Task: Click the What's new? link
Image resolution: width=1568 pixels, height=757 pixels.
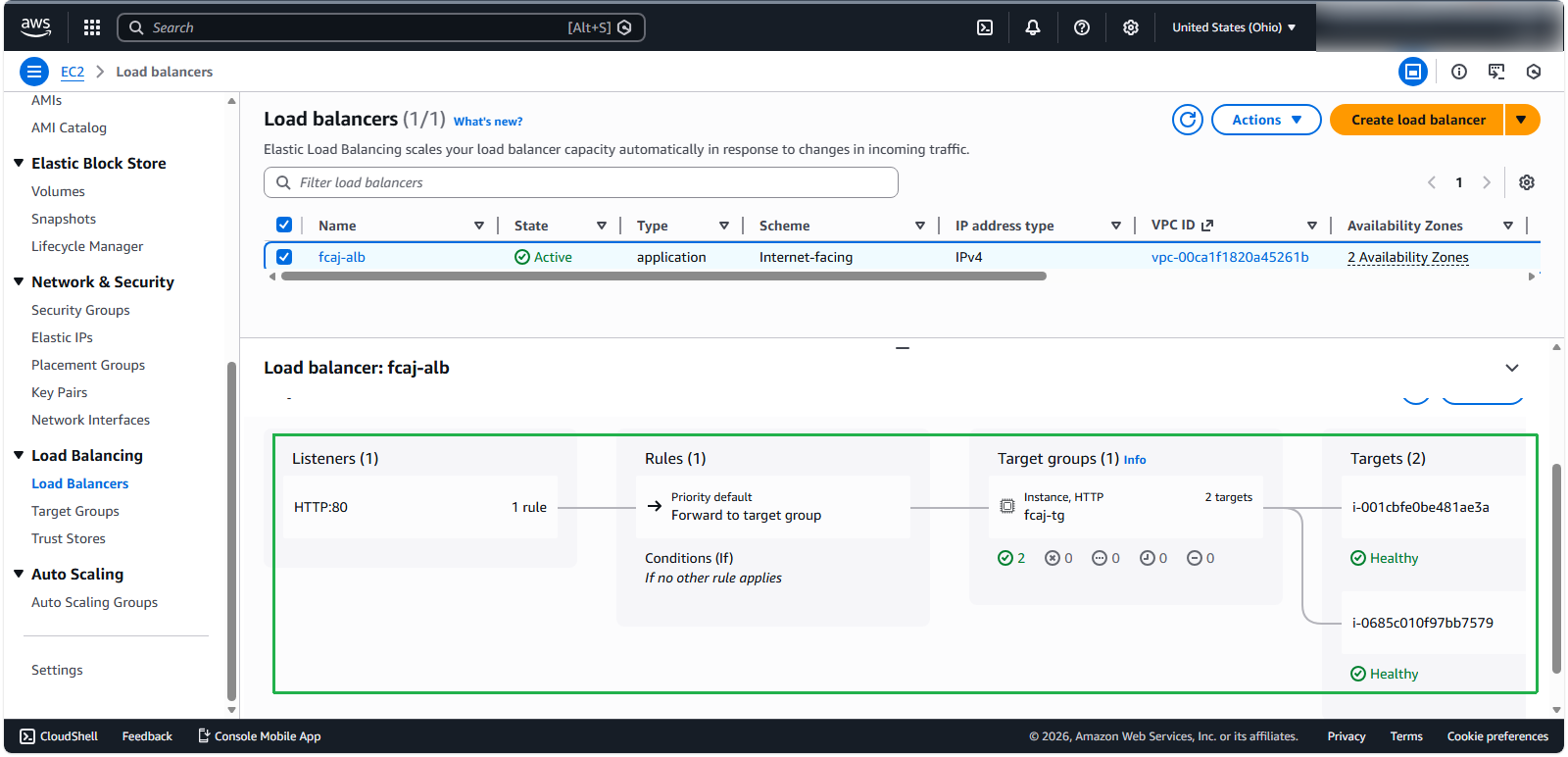Action: click(488, 122)
